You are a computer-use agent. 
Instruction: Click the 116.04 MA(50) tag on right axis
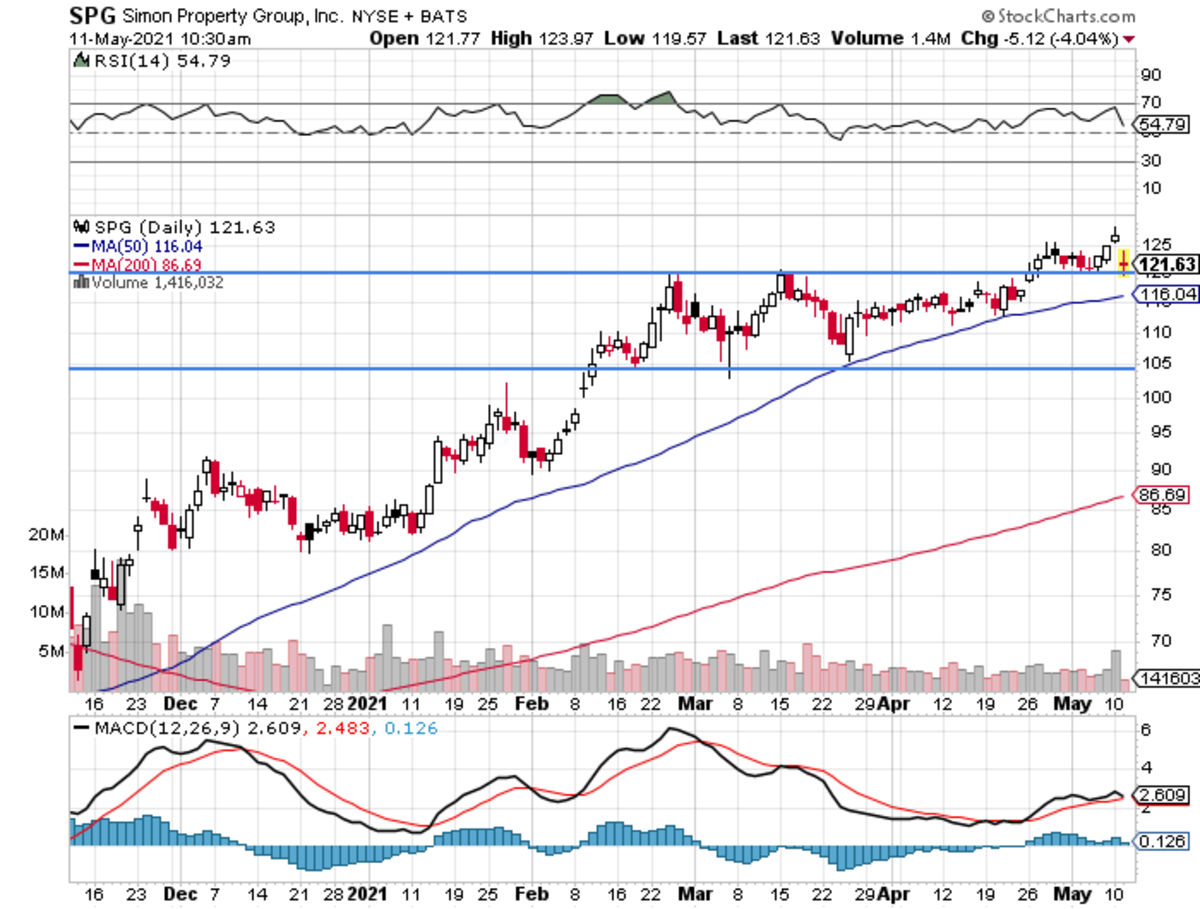1164,294
